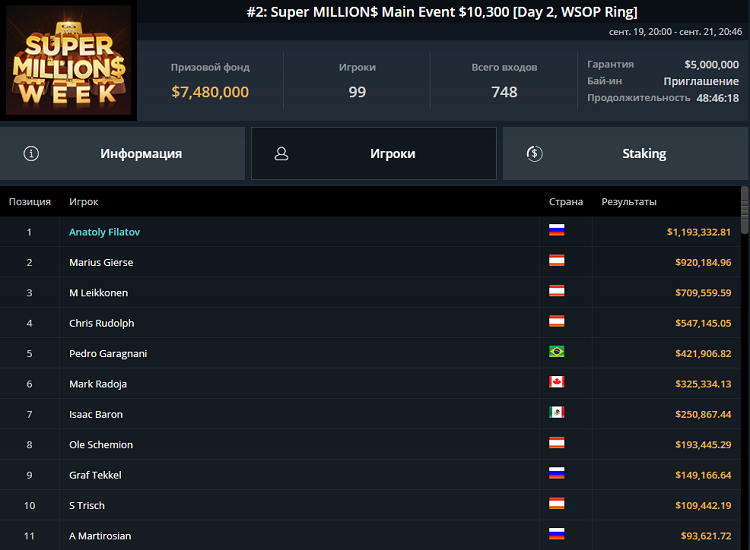Image resolution: width=750 pixels, height=550 pixels.
Task: Click Russian flag next to Graf Tekkel
Action: tap(557, 474)
